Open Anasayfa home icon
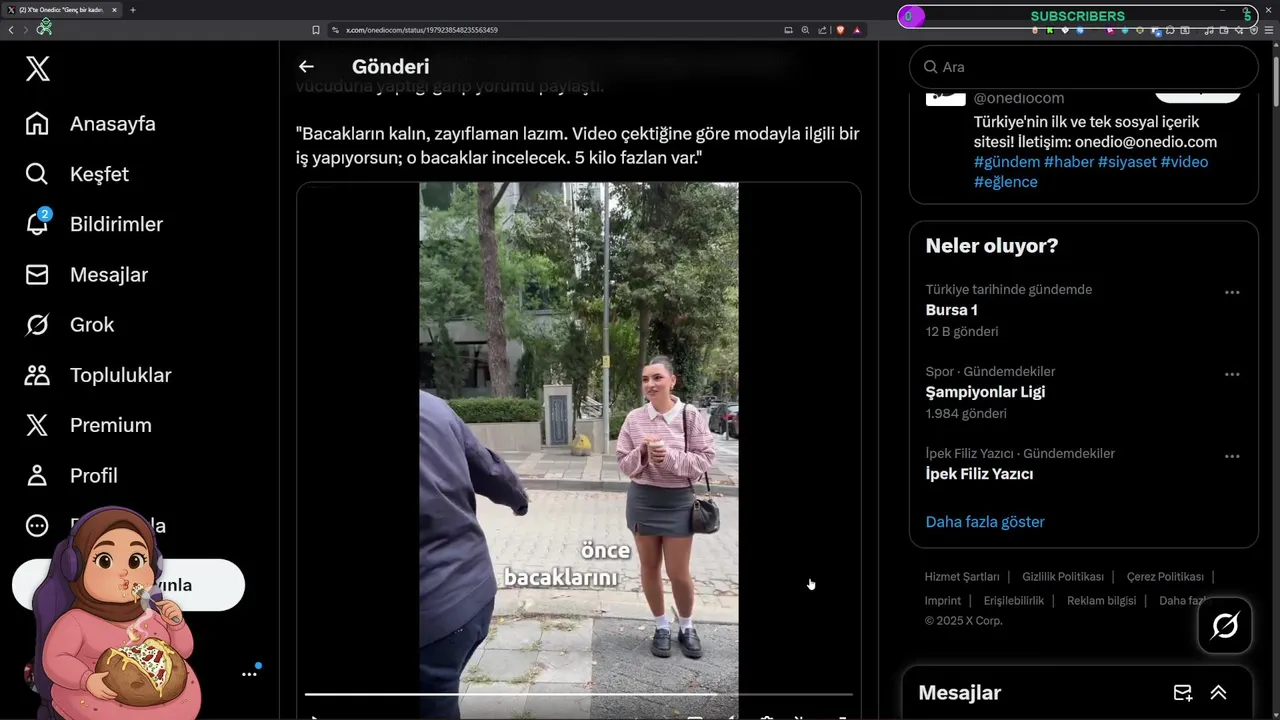The image size is (1280, 720). 37,123
